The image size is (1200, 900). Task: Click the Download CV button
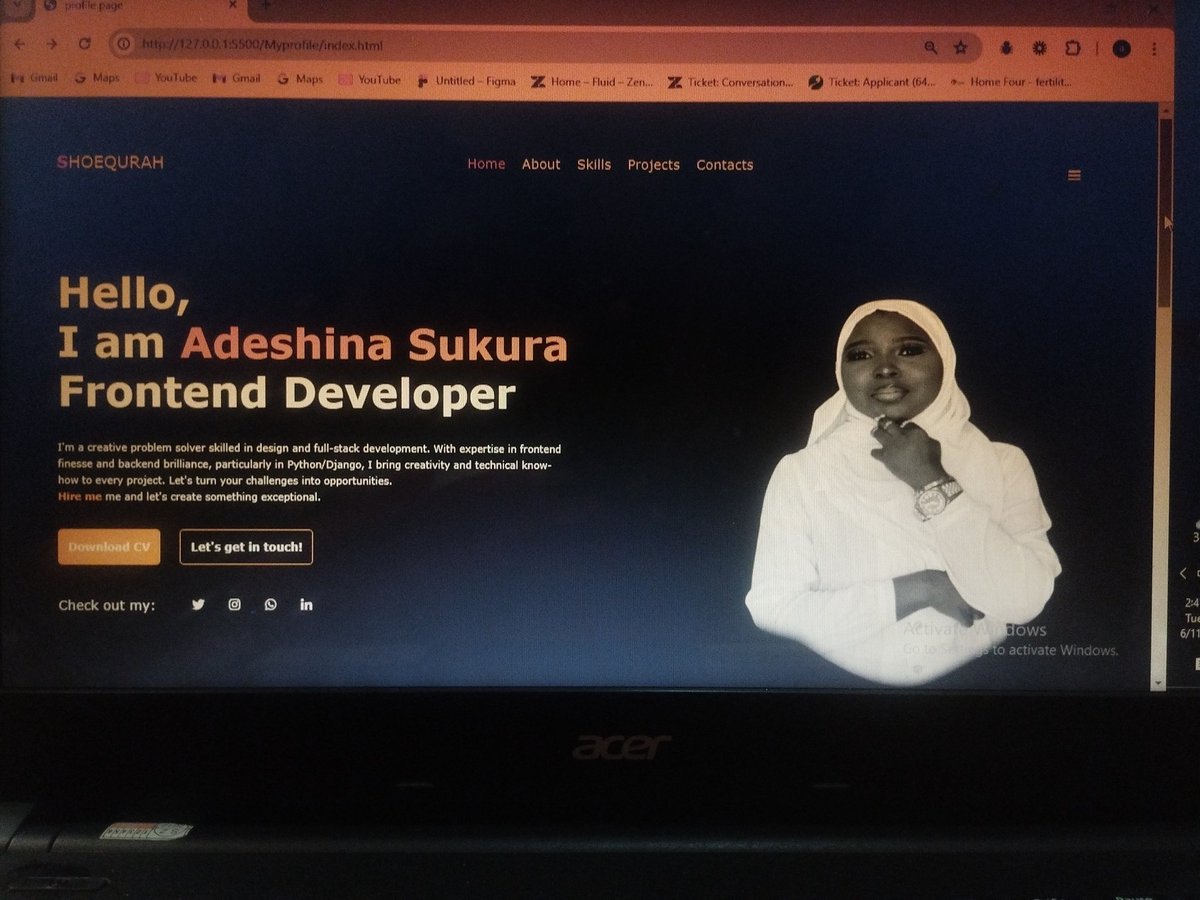pos(108,546)
